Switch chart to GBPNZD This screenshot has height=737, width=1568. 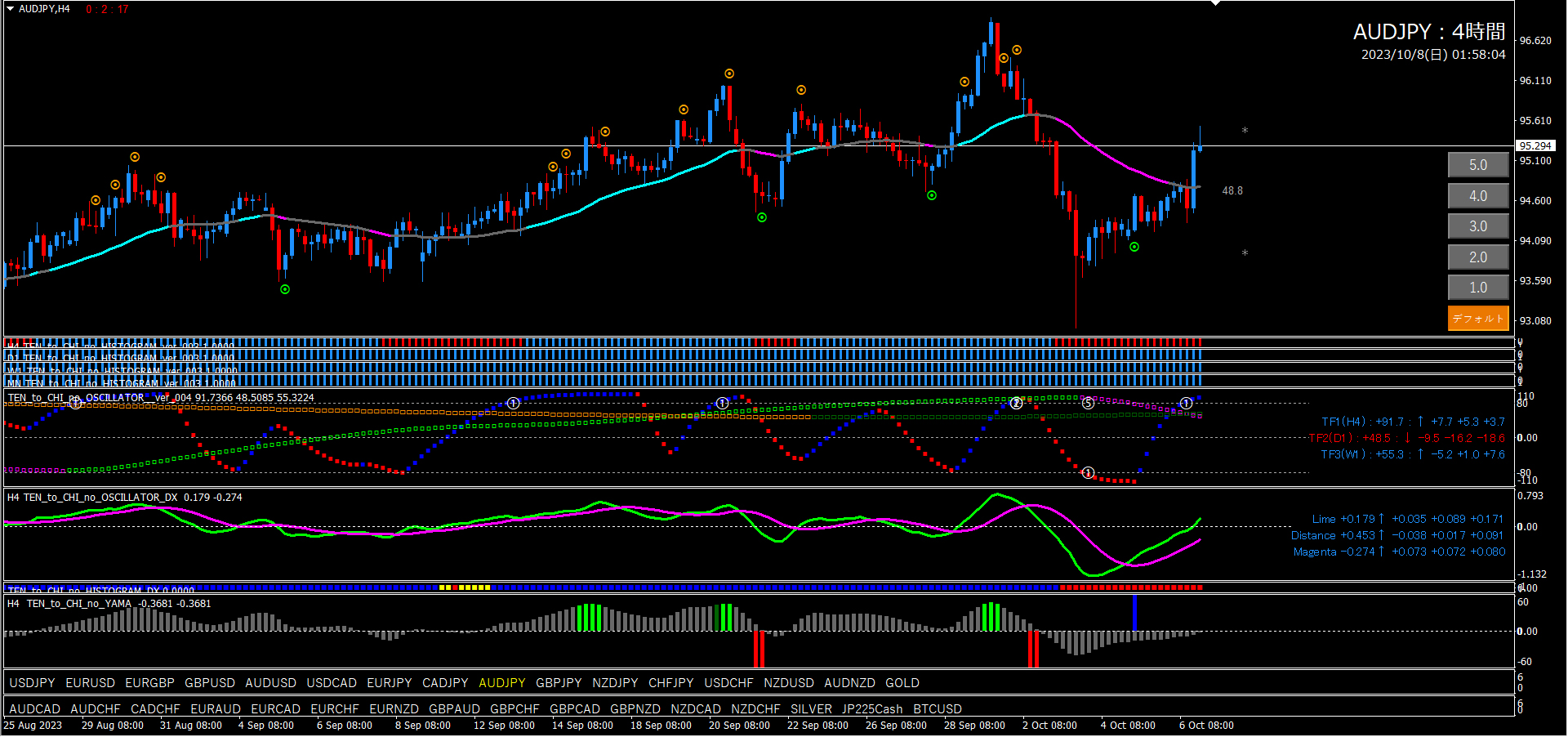635,709
